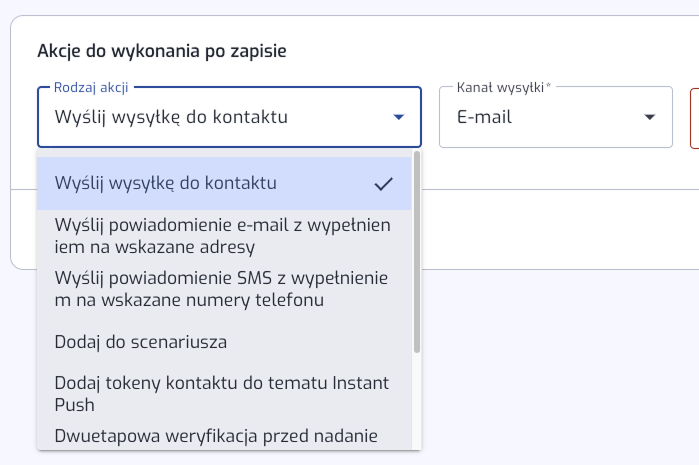
Task: Choose Wyślij powiadomienie e-mail z wypełnieniem option
Action: (224, 236)
